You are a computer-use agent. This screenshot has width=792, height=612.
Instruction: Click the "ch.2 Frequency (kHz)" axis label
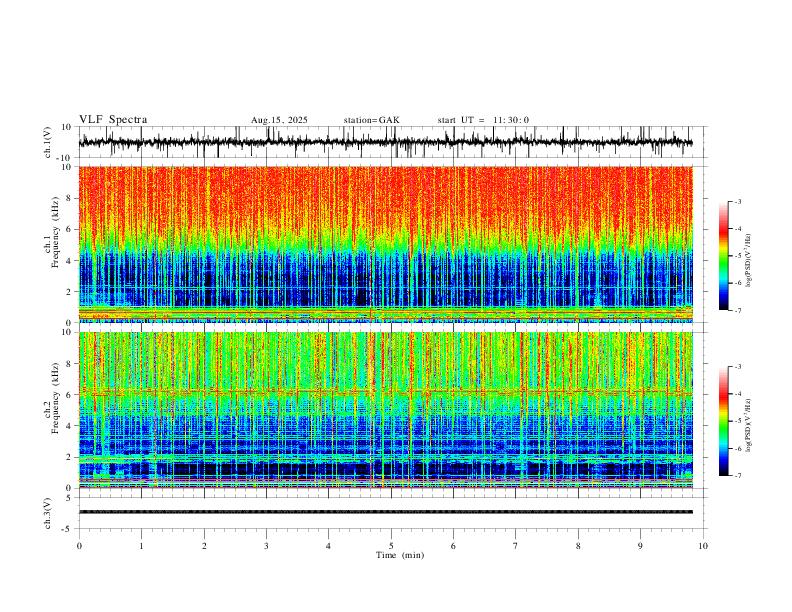[52, 398]
